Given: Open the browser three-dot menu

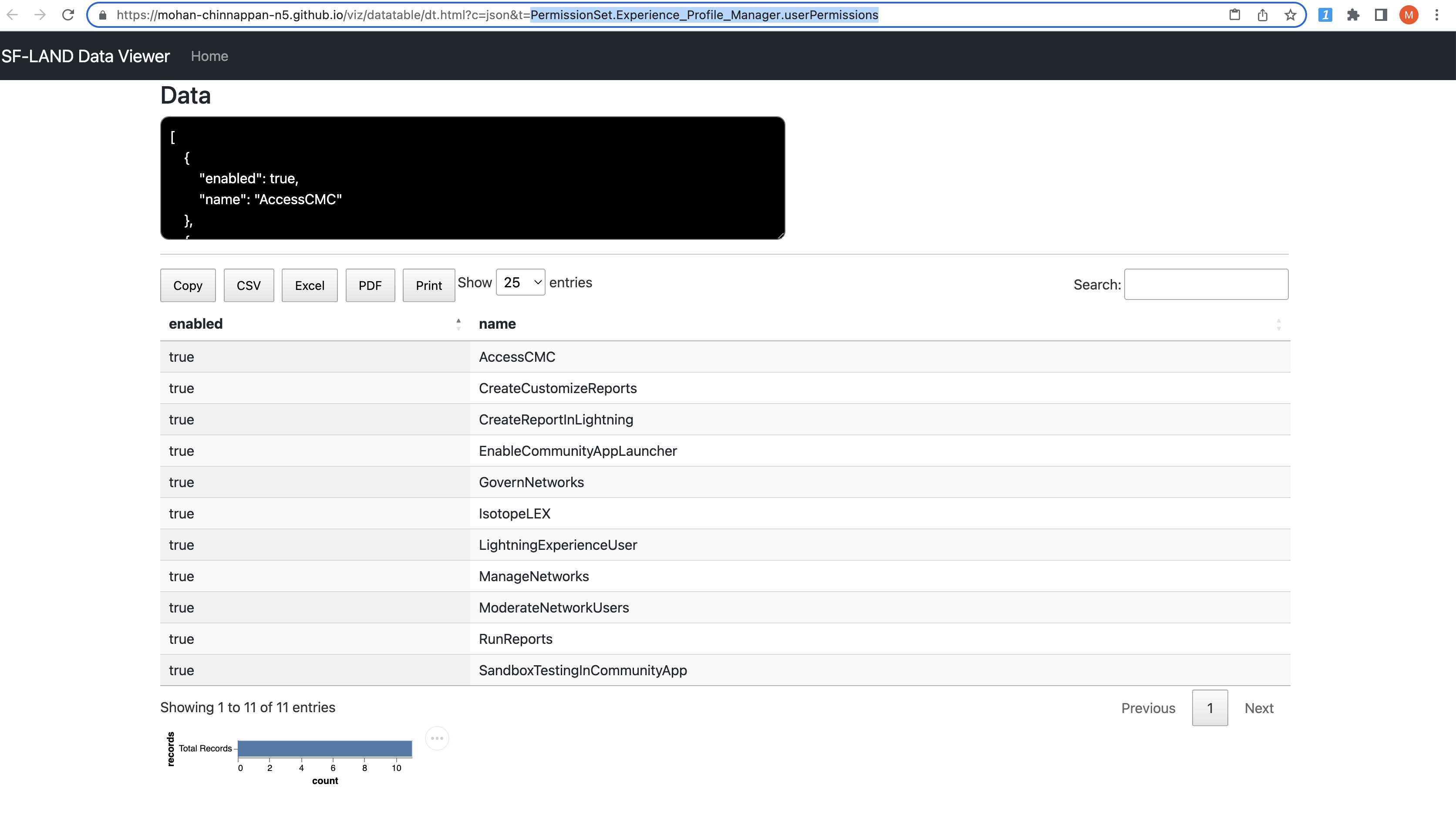Looking at the screenshot, I should [1437, 15].
